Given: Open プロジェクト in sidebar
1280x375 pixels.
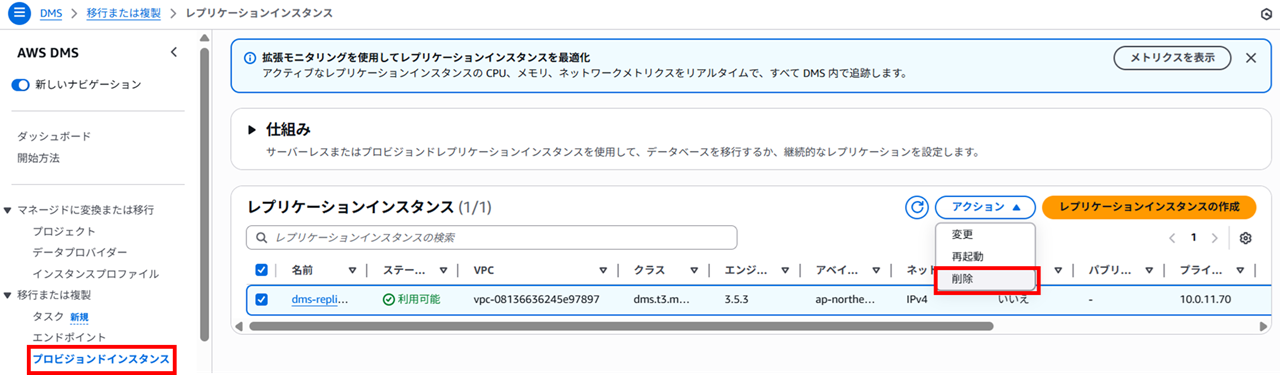Looking at the screenshot, I should [x=64, y=231].
